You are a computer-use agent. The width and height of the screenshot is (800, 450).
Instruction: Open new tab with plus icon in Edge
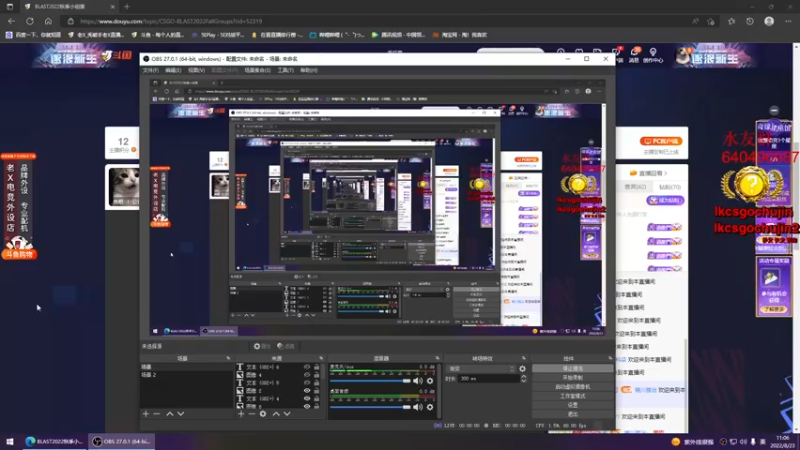point(127,7)
